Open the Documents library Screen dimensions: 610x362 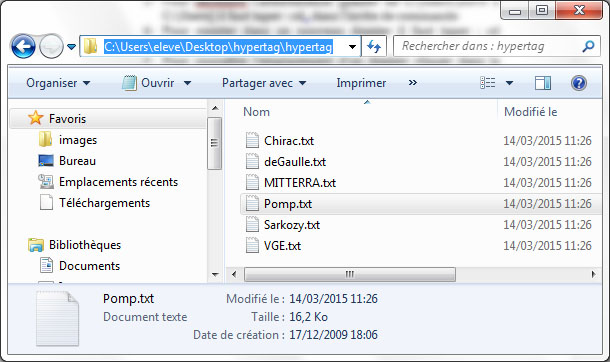coord(89,266)
